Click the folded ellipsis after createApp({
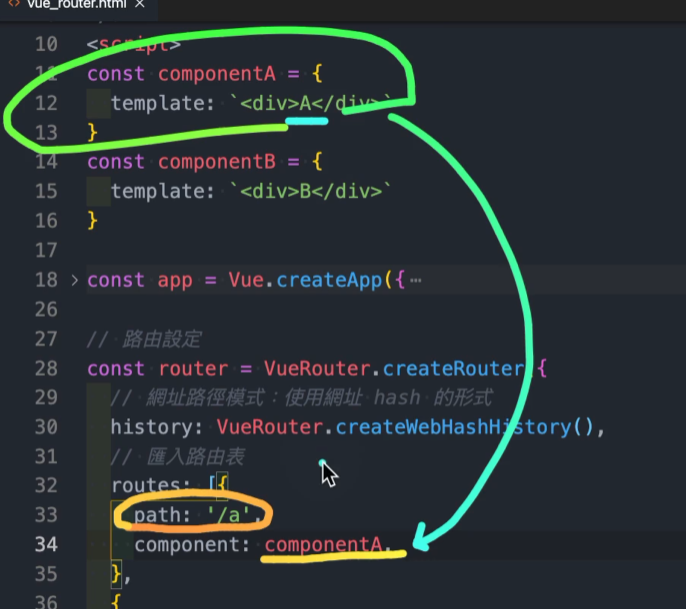The height and width of the screenshot is (609, 686). click(416, 280)
